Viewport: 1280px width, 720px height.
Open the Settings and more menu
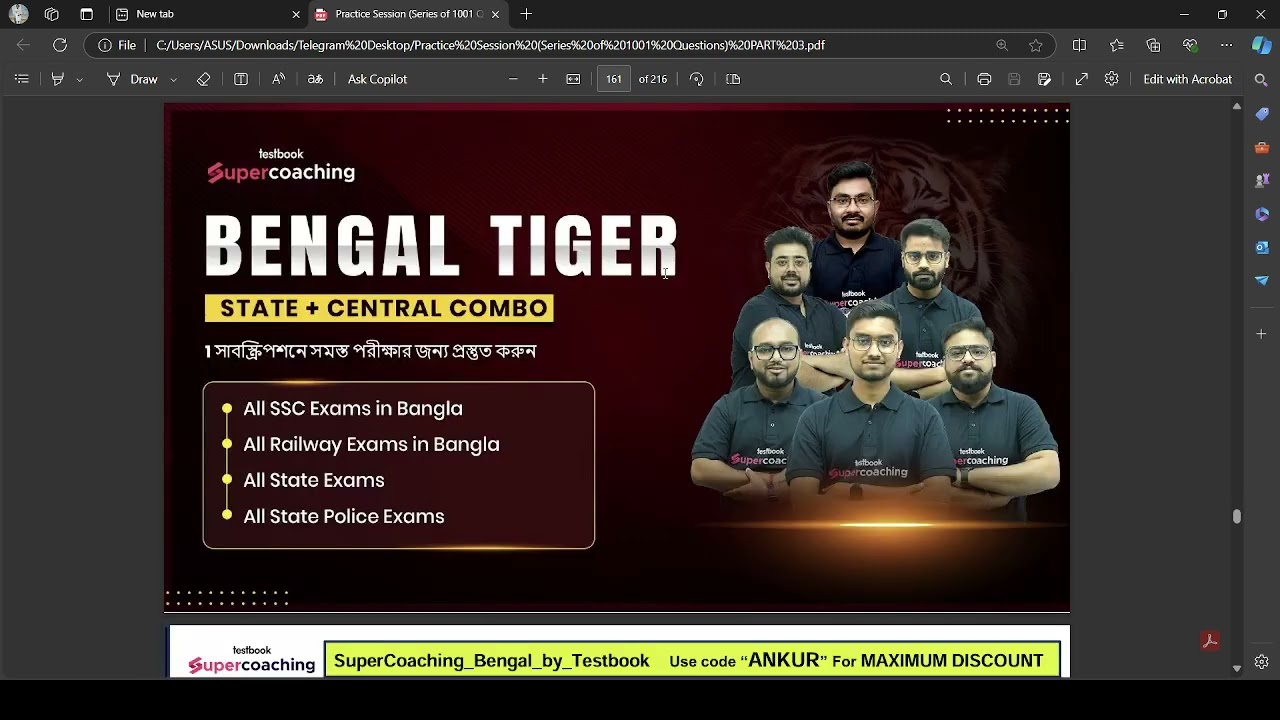coord(1227,45)
